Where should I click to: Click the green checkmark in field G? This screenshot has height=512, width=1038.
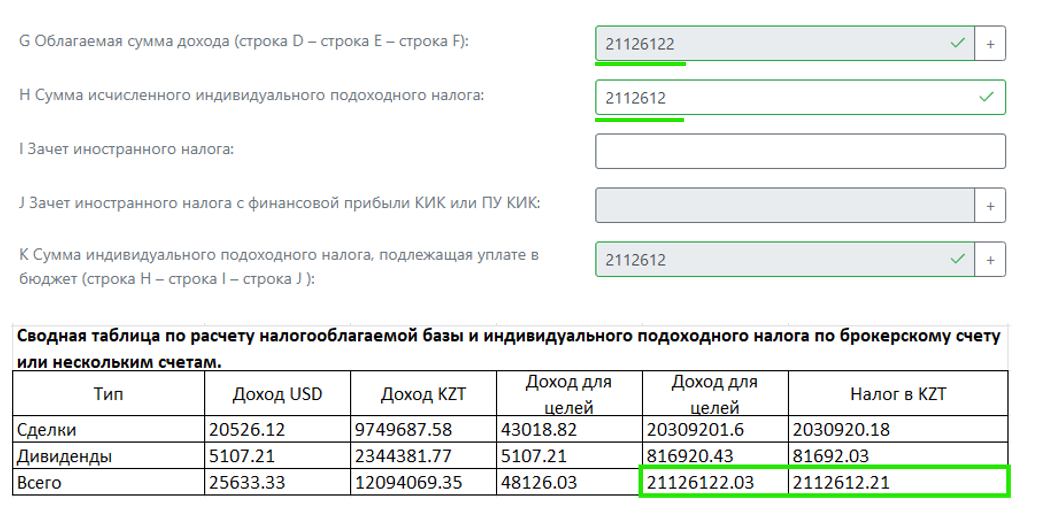[957, 43]
